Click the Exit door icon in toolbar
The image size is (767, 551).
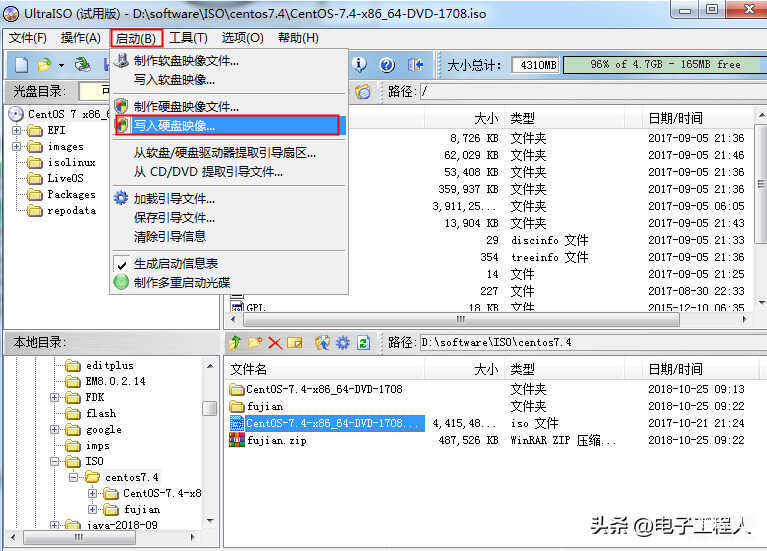pos(415,65)
